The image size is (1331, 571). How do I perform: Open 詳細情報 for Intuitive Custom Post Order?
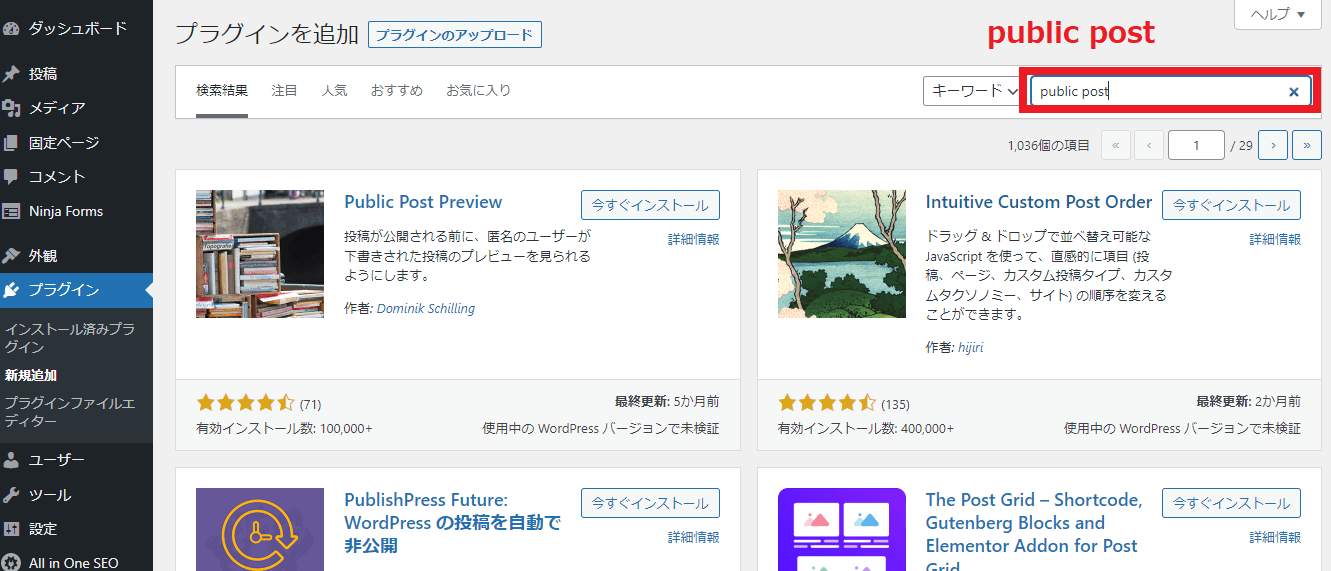[x=1275, y=240]
